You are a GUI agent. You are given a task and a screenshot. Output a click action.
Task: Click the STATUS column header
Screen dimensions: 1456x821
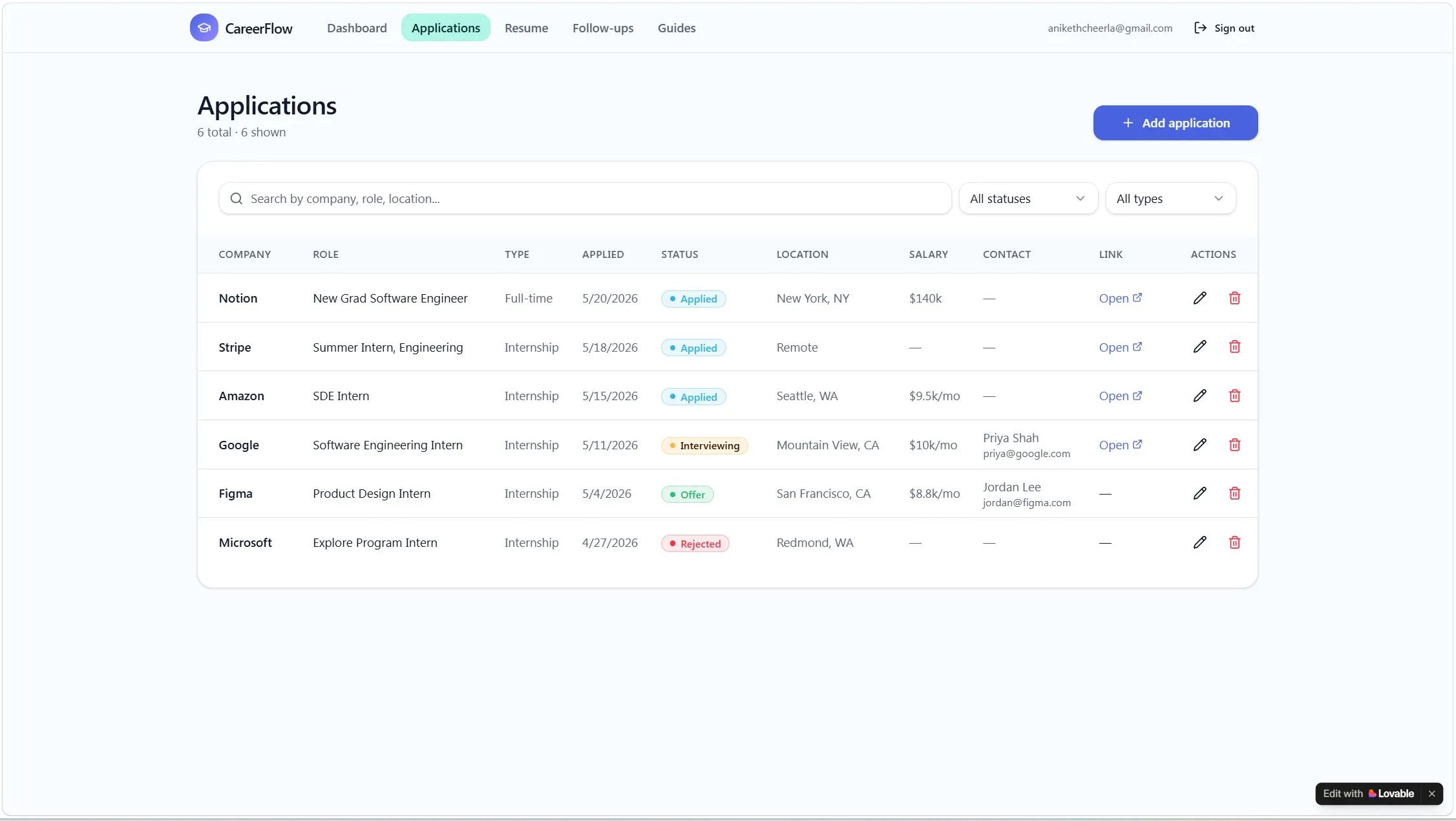679,254
